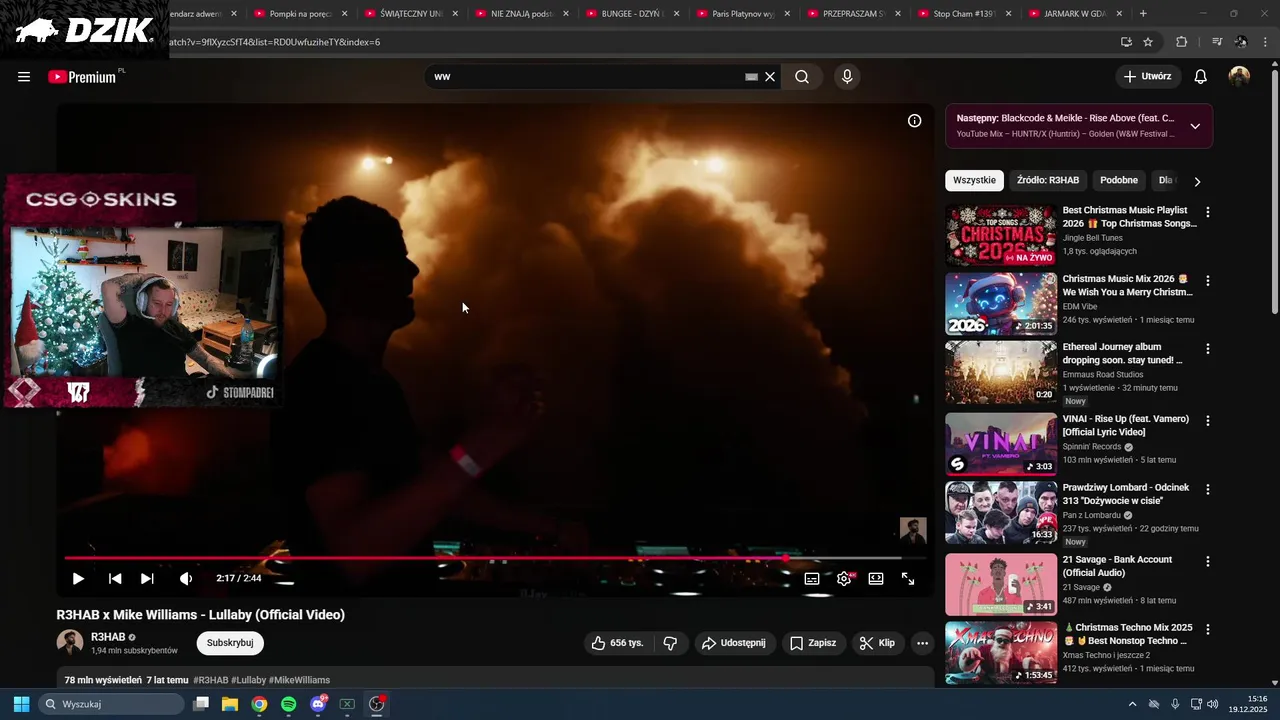Open browser media controls icon
1280x720 pixels.
1217,42
